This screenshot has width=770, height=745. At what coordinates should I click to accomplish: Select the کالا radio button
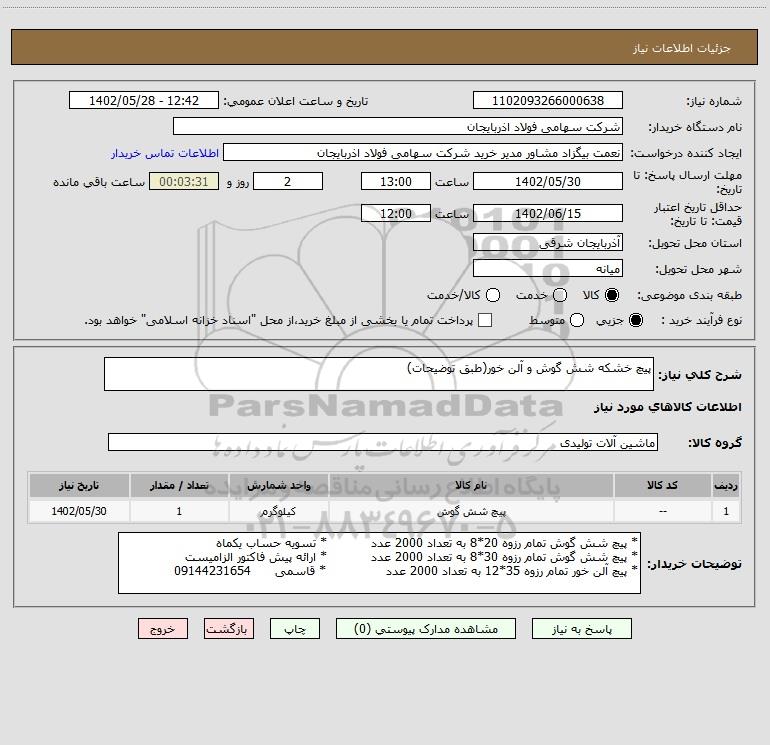[x=612, y=295]
